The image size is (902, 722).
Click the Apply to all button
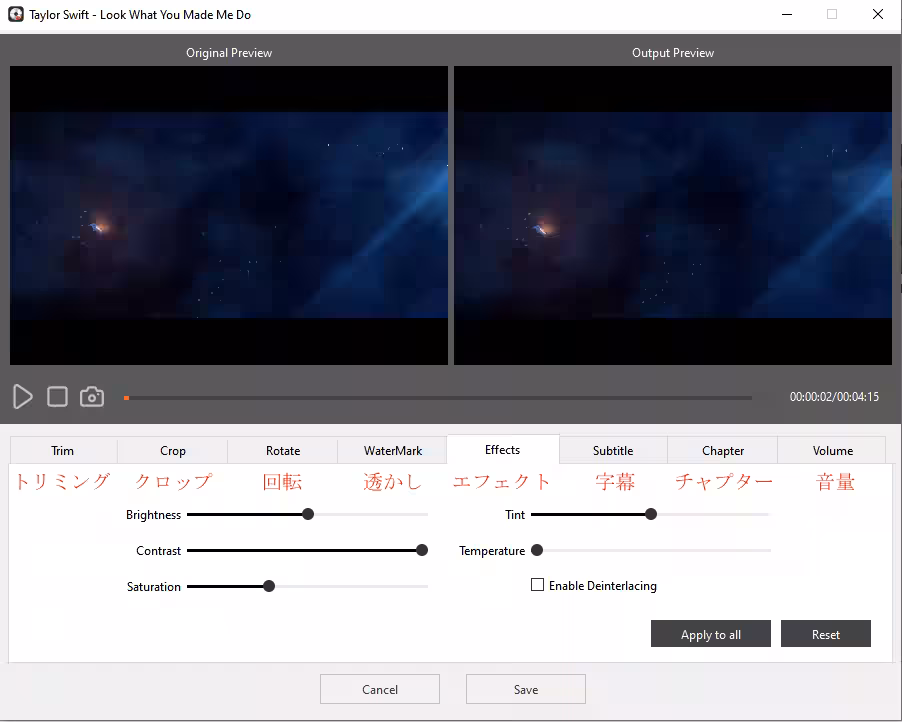pyautogui.click(x=711, y=634)
